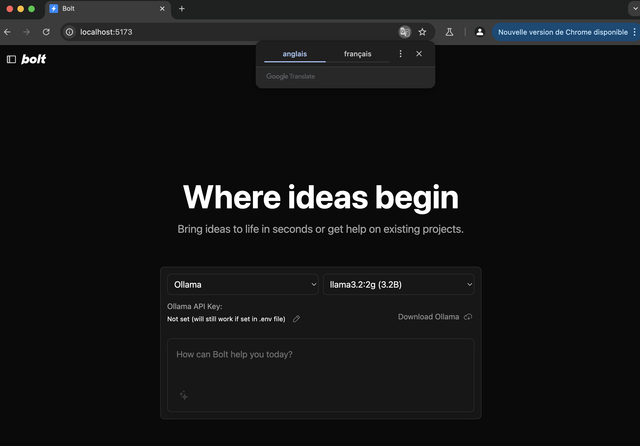Bookmark this page with the star icon
This screenshot has height=446, width=640.
[x=422, y=32]
